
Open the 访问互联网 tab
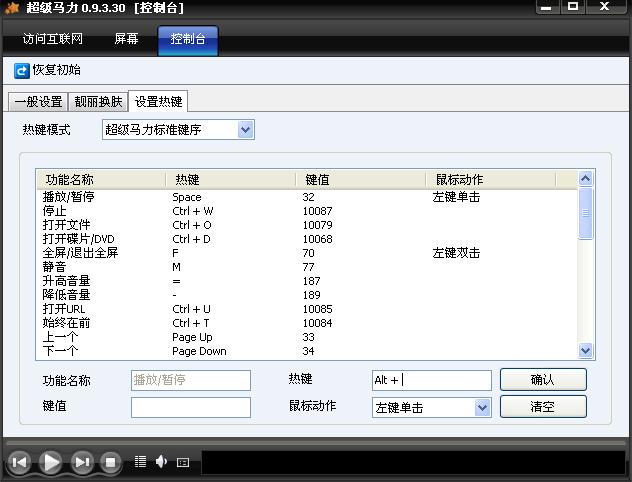52,39
